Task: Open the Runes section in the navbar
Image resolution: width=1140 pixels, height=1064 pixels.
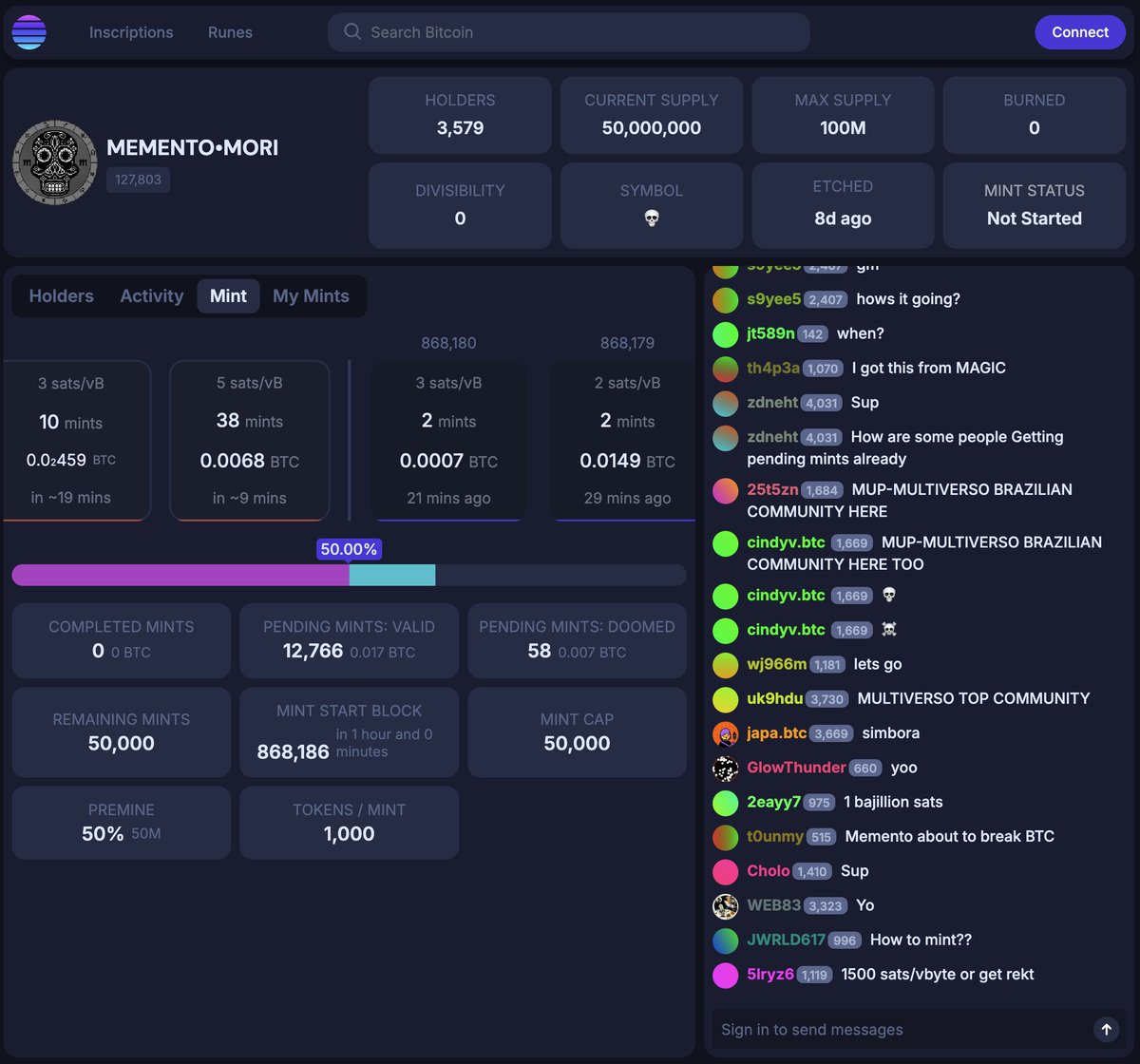Action: tap(229, 31)
